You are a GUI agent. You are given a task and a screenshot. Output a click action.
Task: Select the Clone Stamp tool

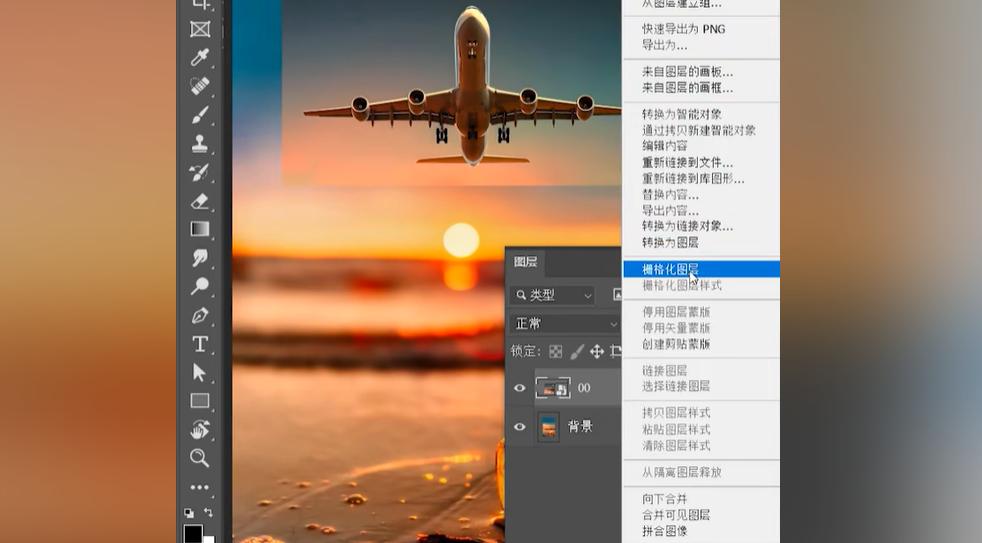pyautogui.click(x=200, y=143)
